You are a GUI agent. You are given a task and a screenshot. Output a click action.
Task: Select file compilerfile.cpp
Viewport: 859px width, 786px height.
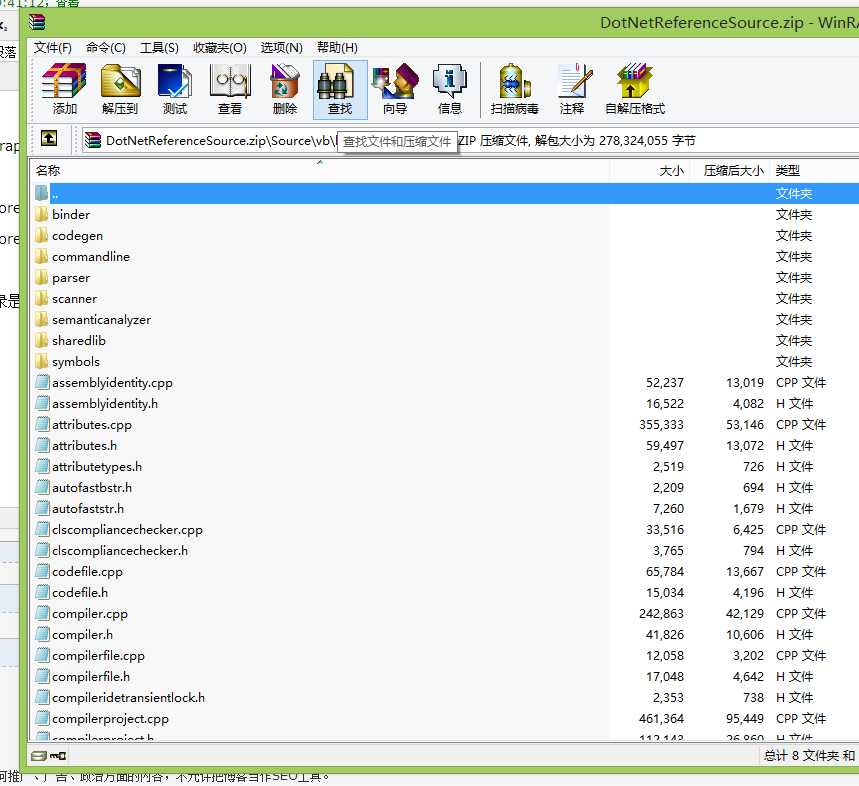pyautogui.click(x=98, y=656)
